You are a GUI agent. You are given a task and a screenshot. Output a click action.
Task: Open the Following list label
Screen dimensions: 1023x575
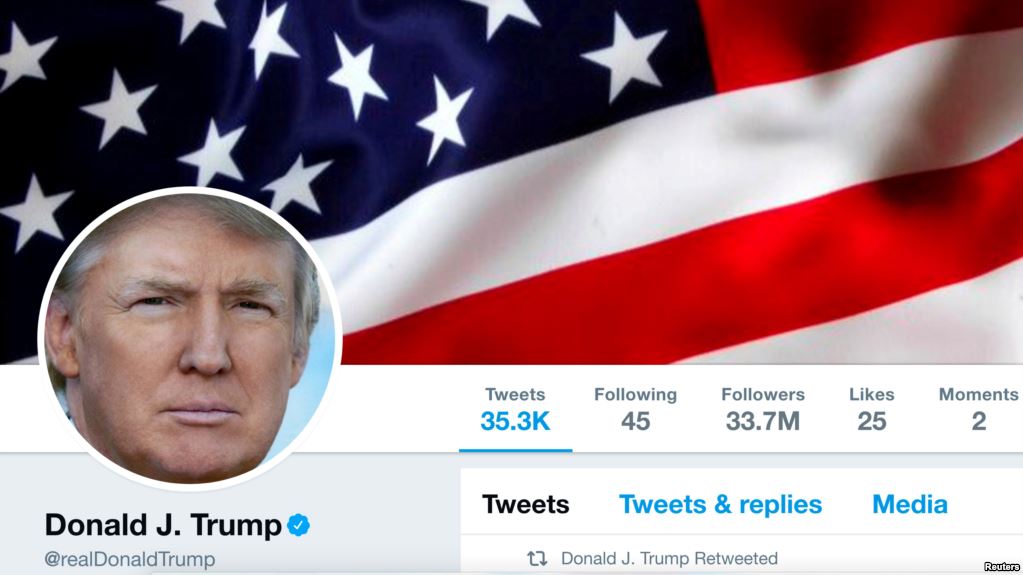pyautogui.click(x=635, y=395)
